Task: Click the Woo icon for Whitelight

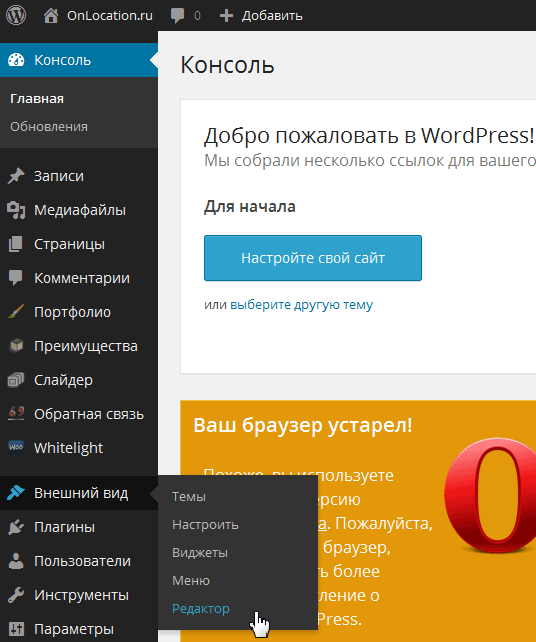Action: pos(16,447)
